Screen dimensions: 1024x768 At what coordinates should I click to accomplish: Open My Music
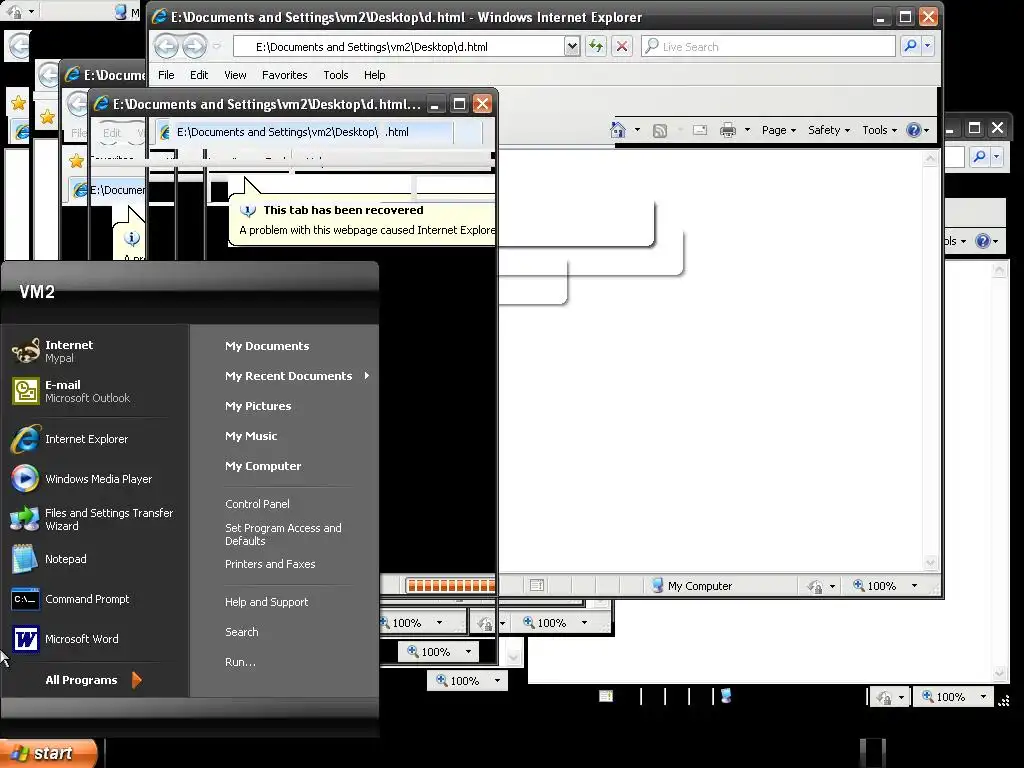click(251, 436)
